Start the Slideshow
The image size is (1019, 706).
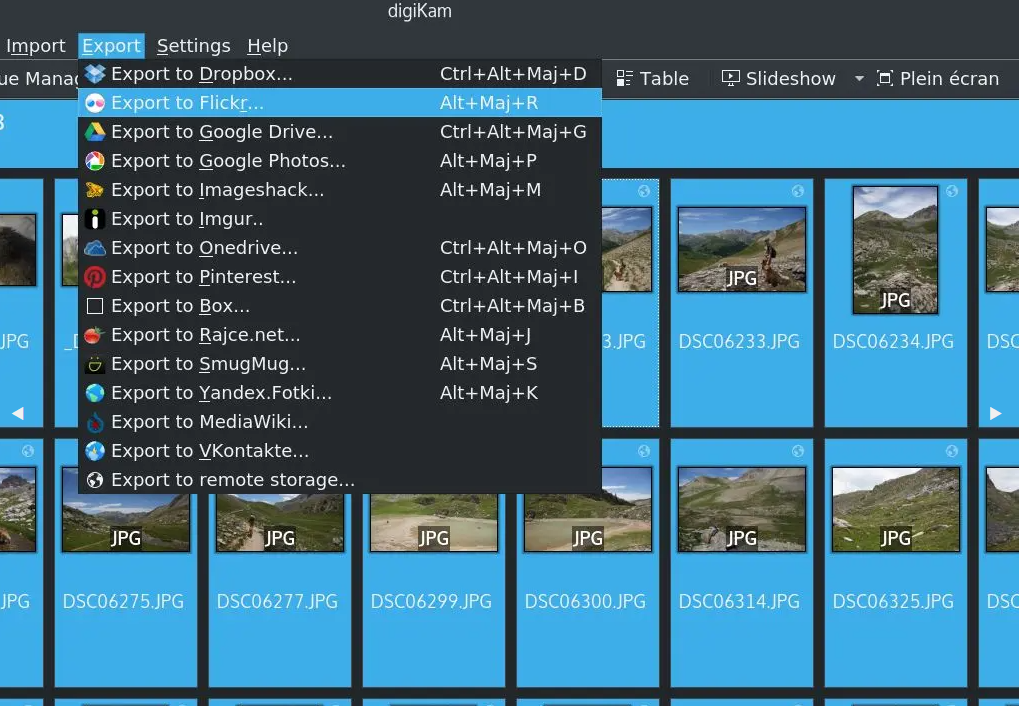pyautogui.click(x=779, y=79)
